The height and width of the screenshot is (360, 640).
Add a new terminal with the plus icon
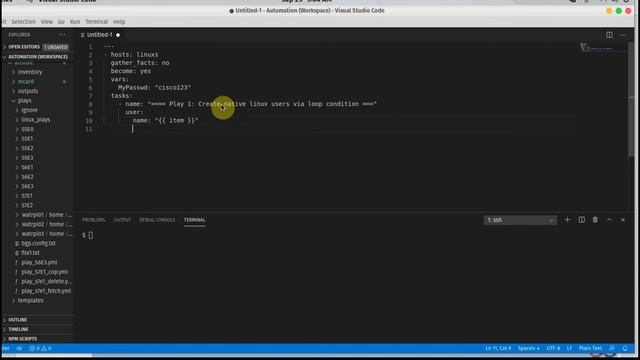point(567,220)
